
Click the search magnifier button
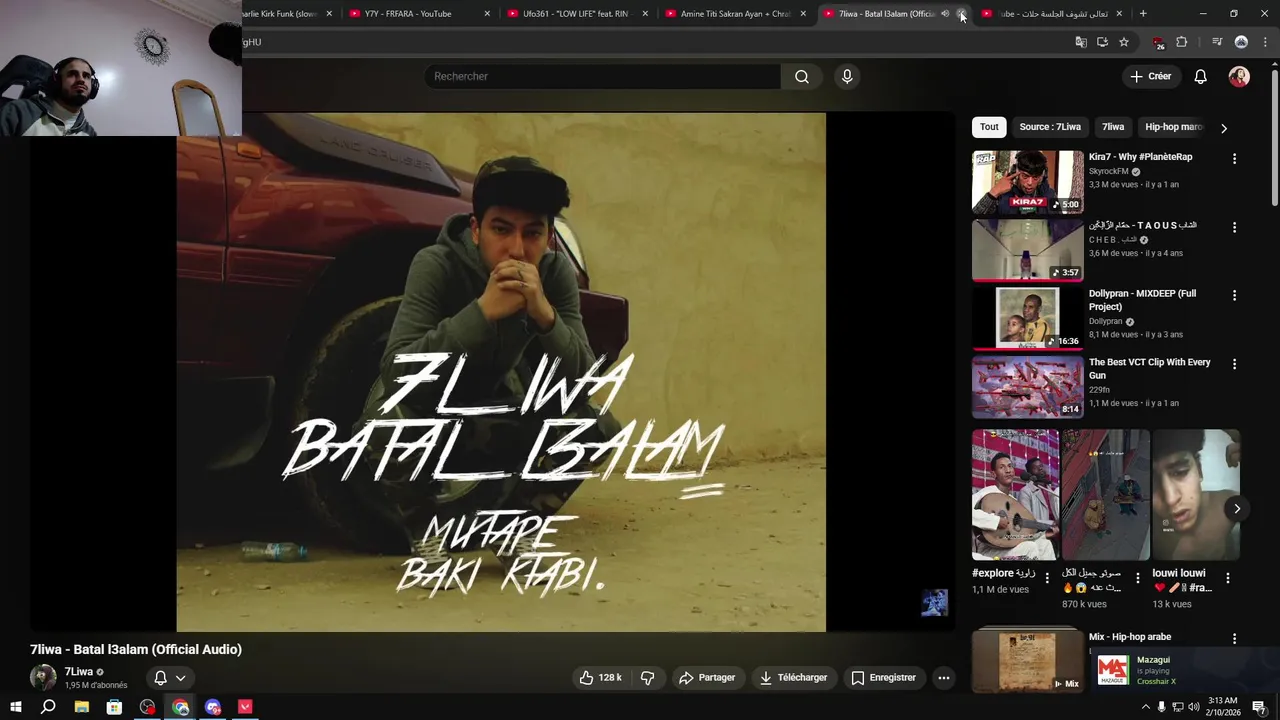click(x=802, y=76)
